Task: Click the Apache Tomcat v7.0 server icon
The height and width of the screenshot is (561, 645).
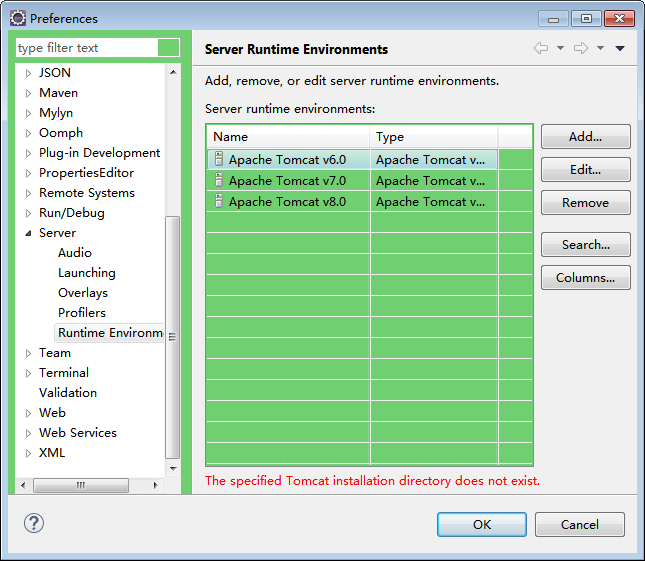Action: coord(219,180)
